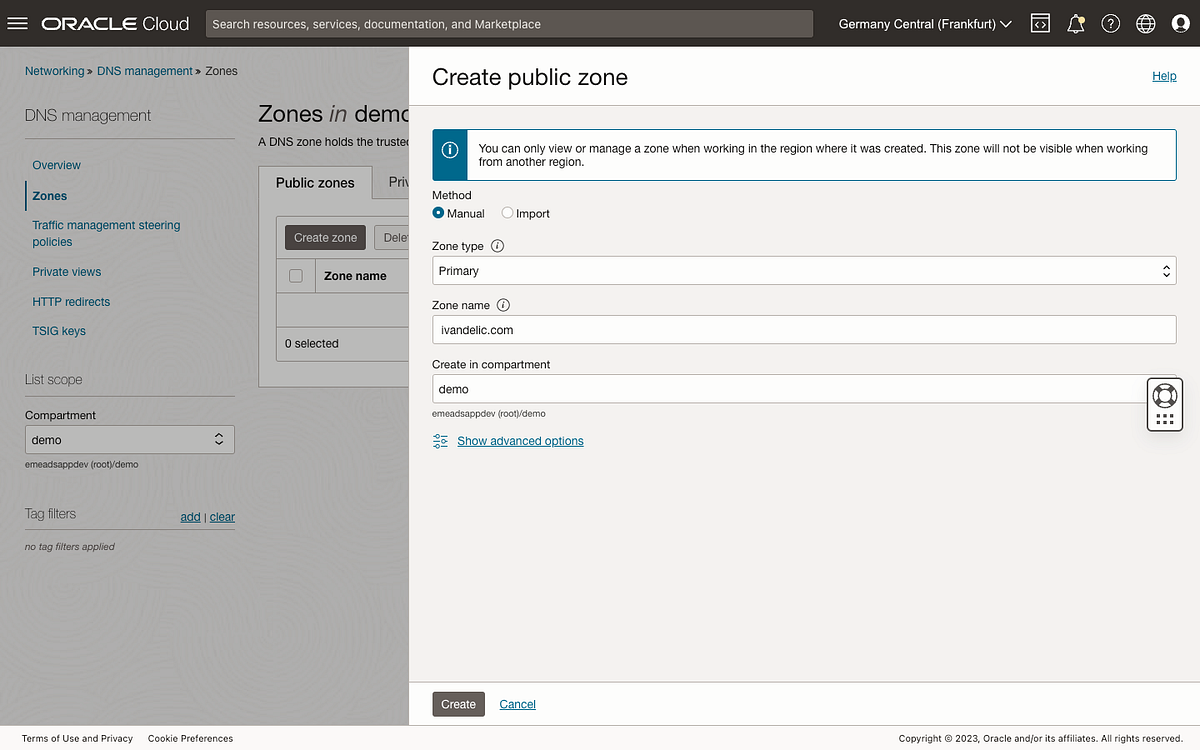Launch Cloud Shell from the top bar
Viewport: 1200px width, 750px height.
1040,23
